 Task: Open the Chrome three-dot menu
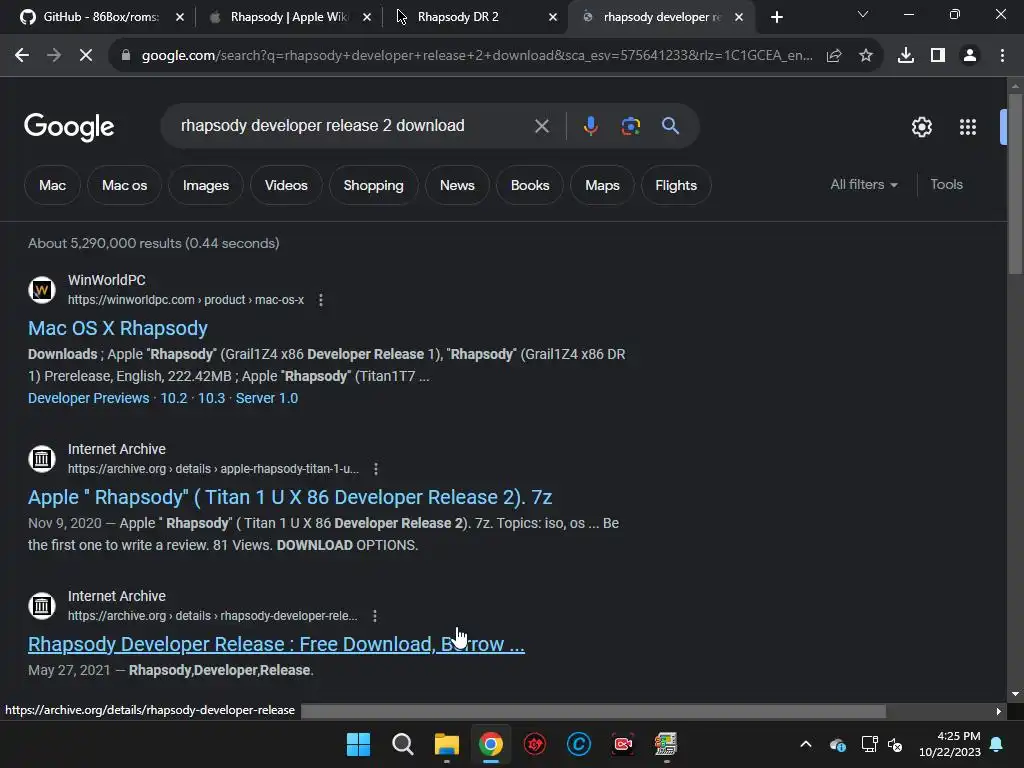click(1002, 56)
